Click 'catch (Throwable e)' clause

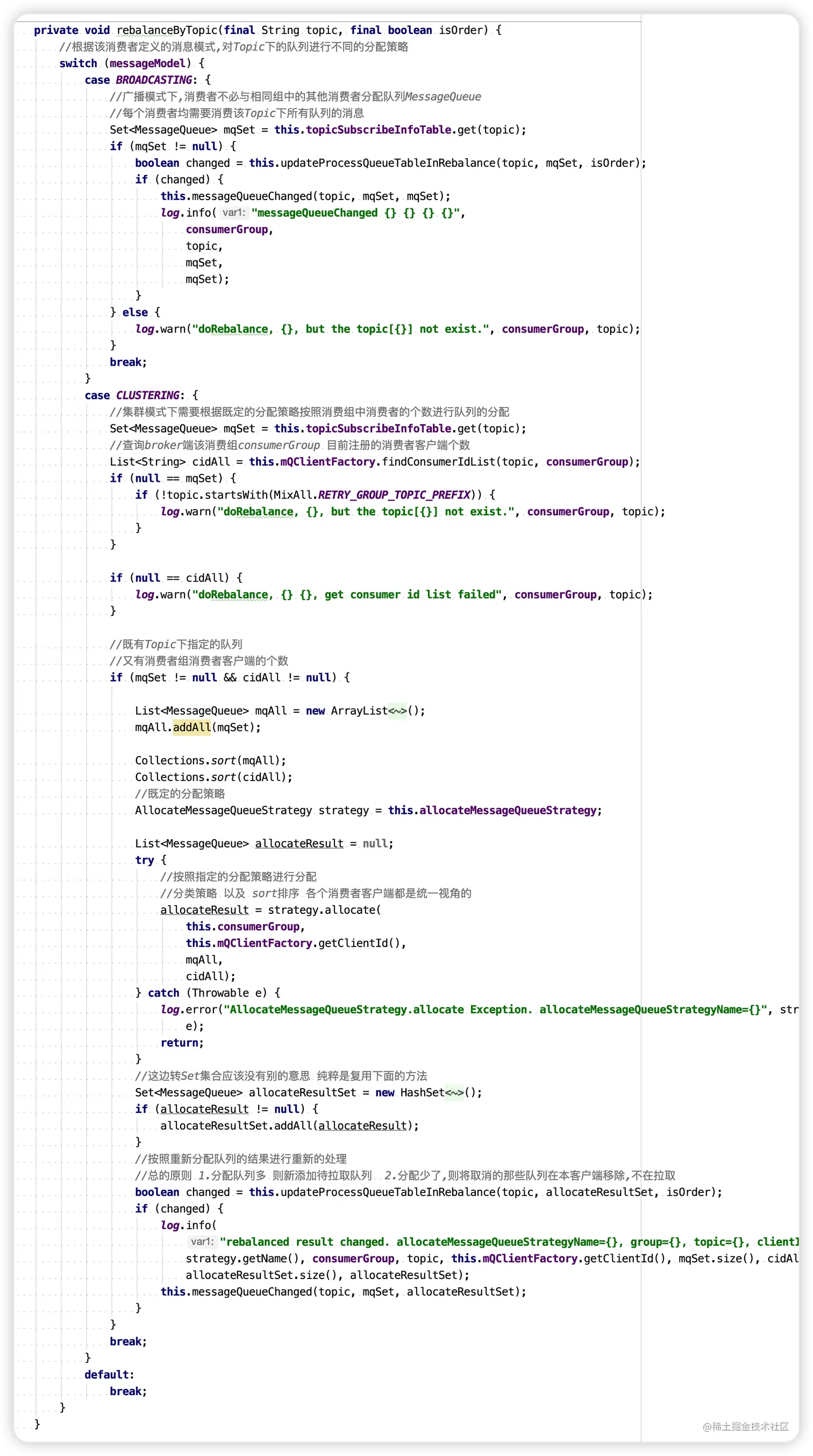(208, 992)
